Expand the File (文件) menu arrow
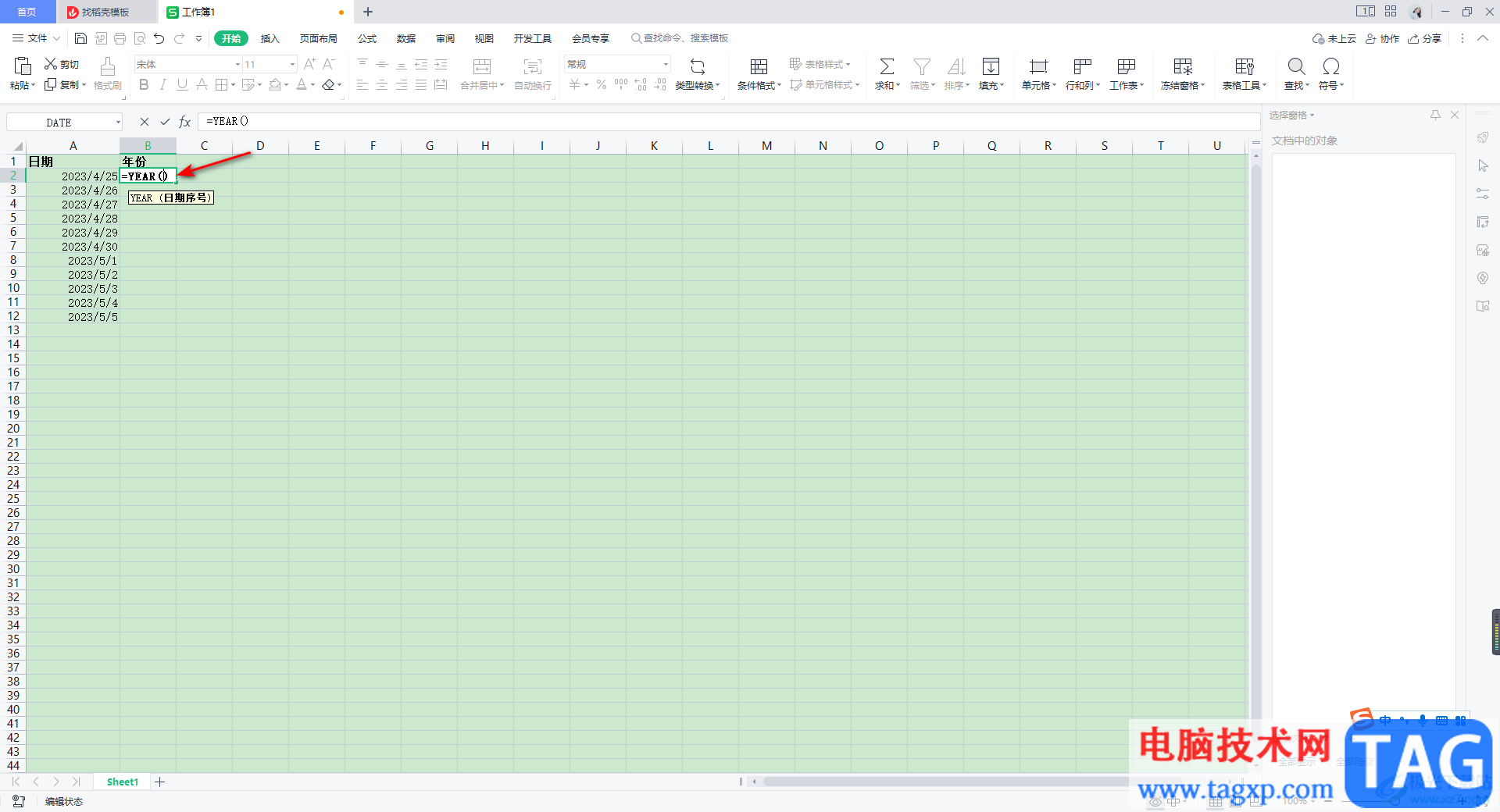Image resolution: width=1500 pixels, height=812 pixels. pos(56,38)
